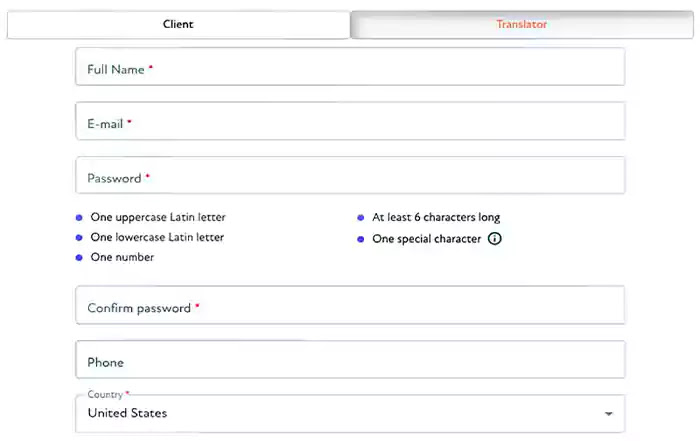
Task: Click the Phone input field
Action: click(350, 360)
